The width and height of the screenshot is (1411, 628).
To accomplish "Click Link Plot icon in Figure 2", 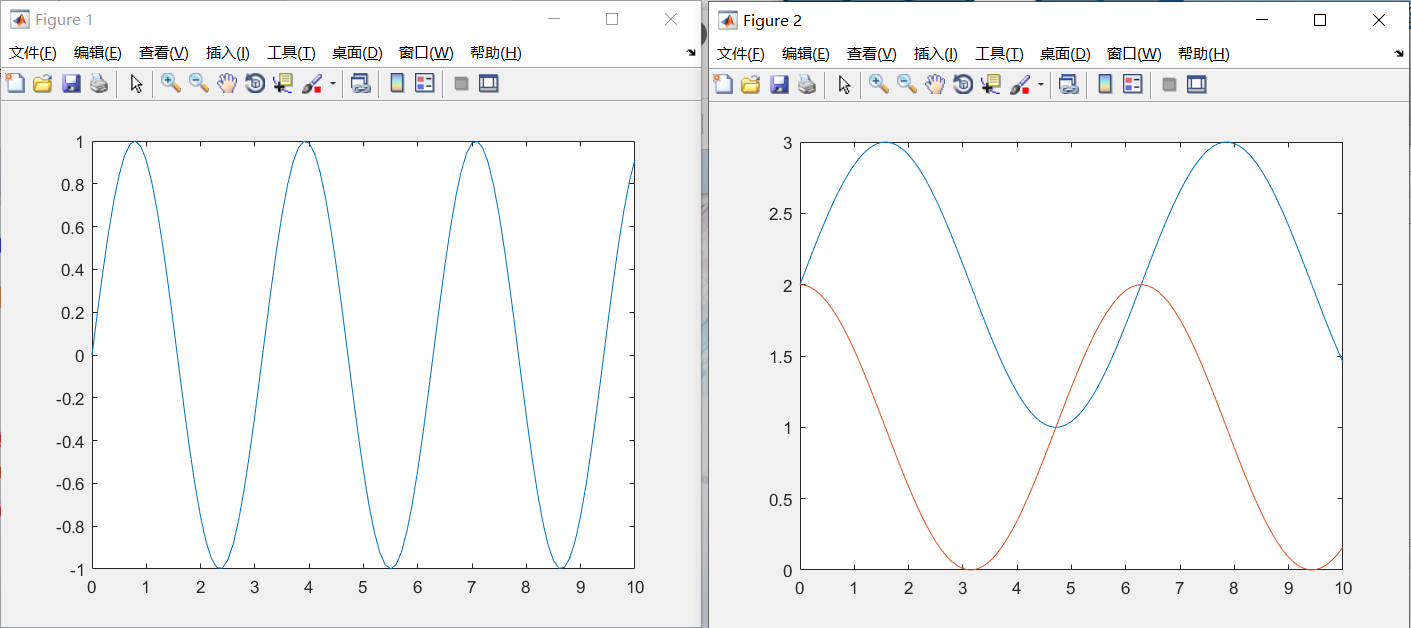I will [1069, 85].
